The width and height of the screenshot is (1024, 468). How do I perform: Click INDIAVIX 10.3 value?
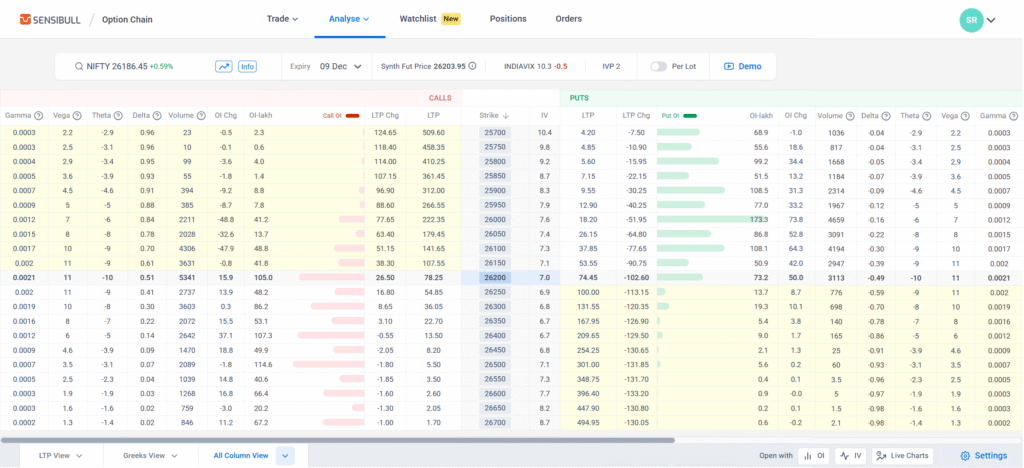pyautogui.click(x=536, y=67)
